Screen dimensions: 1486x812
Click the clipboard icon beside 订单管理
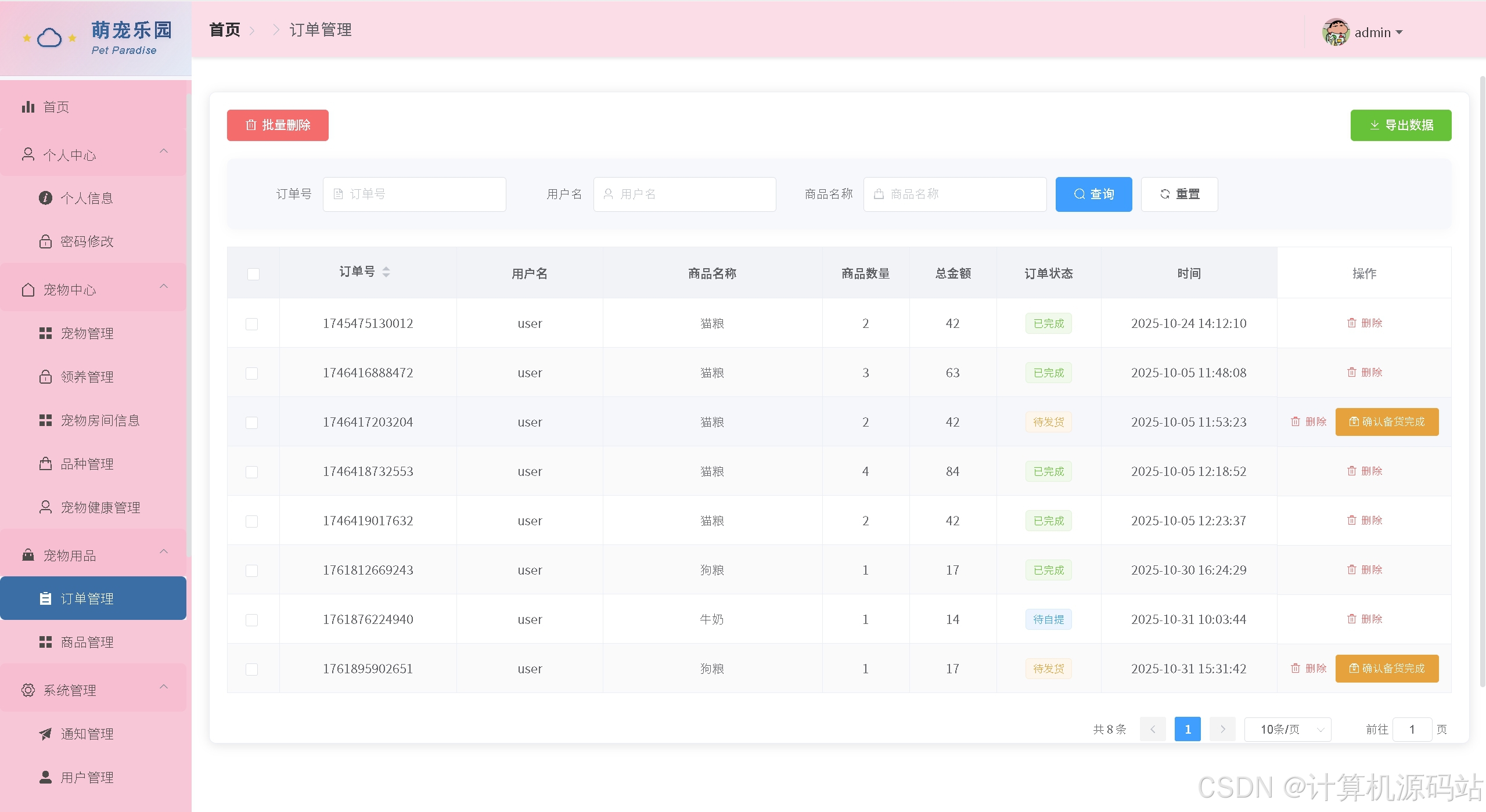point(45,598)
